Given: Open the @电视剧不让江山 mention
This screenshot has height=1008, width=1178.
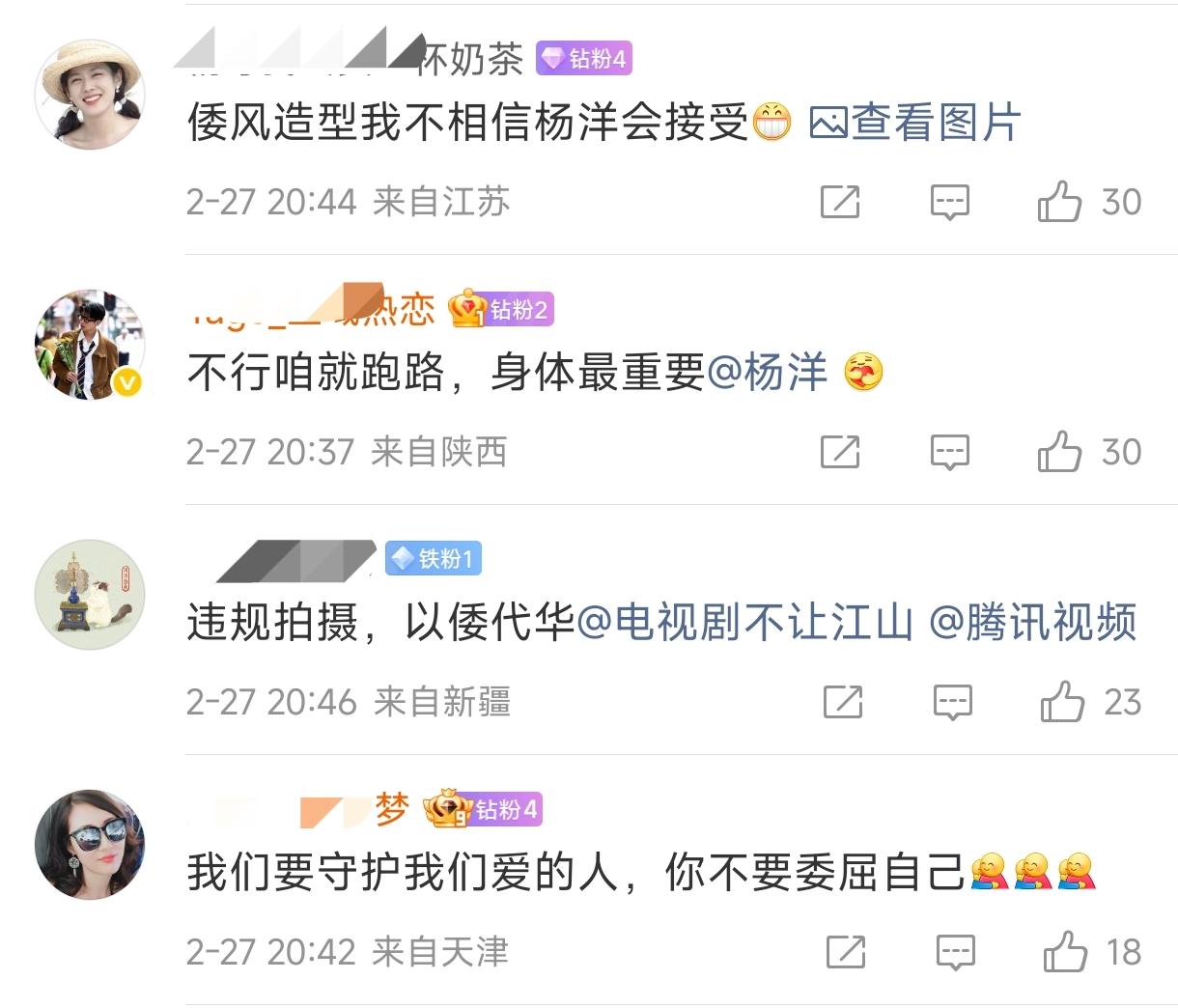Looking at the screenshot, I should click(x=744, y=623).
